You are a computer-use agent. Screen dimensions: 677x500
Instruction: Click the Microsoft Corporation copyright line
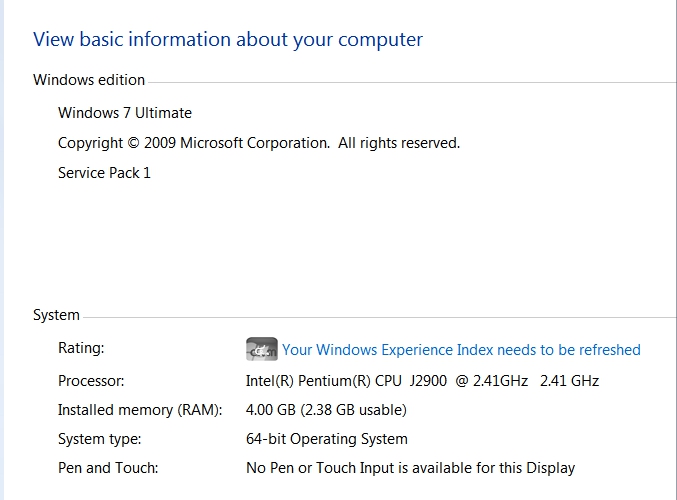259,143
